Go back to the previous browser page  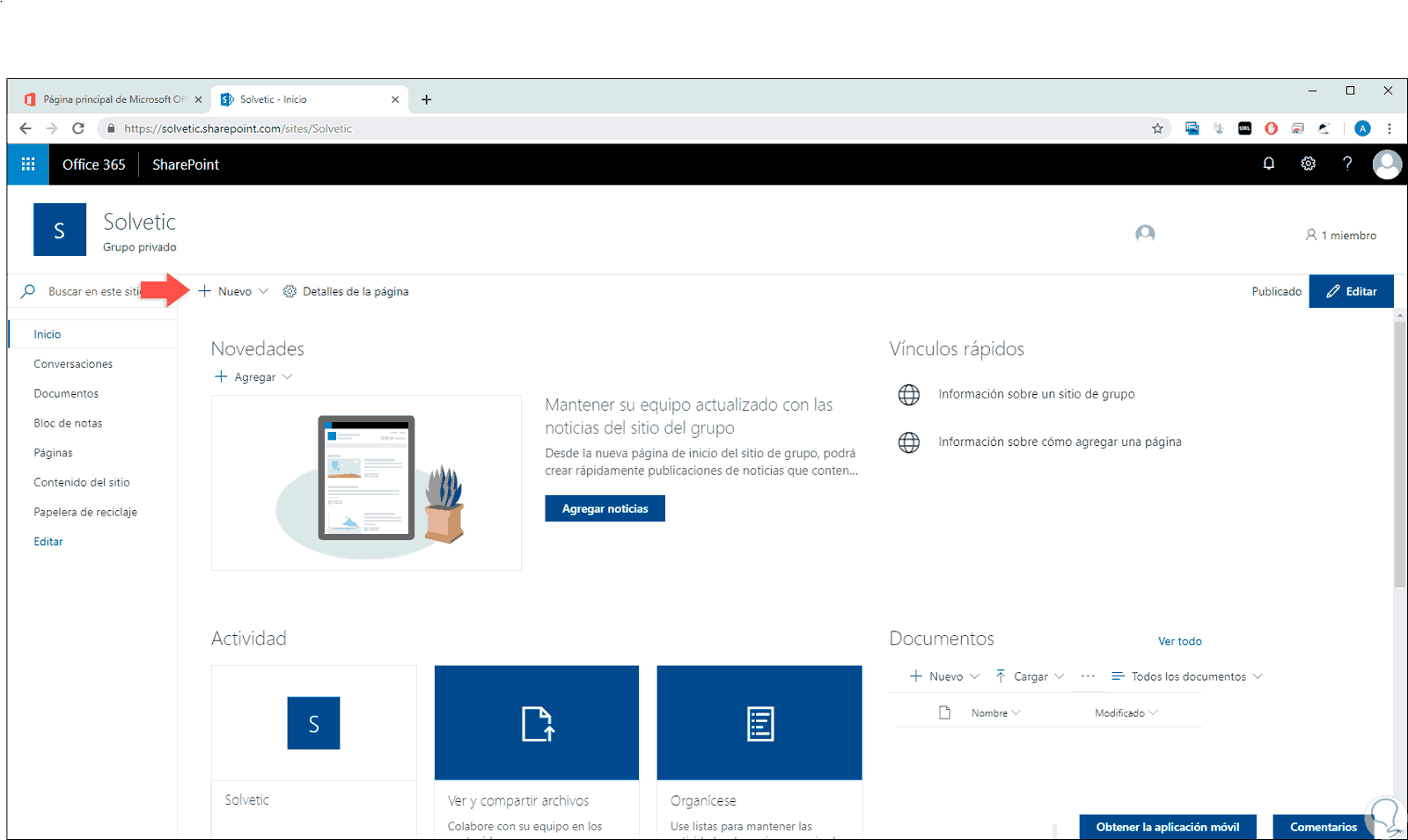(x=26, y=128)
